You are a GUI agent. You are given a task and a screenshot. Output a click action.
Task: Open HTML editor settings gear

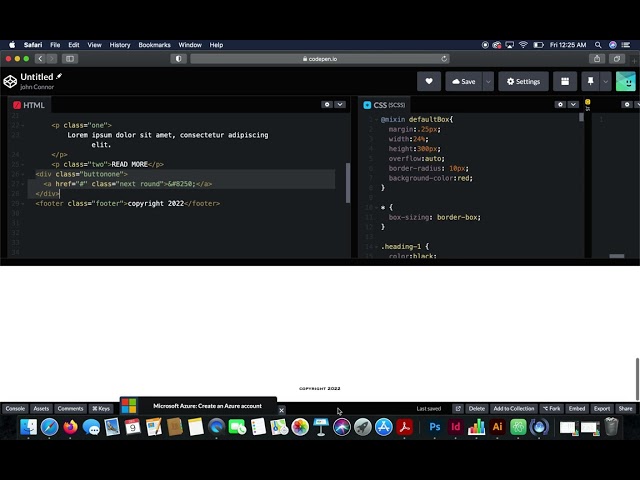327,104
